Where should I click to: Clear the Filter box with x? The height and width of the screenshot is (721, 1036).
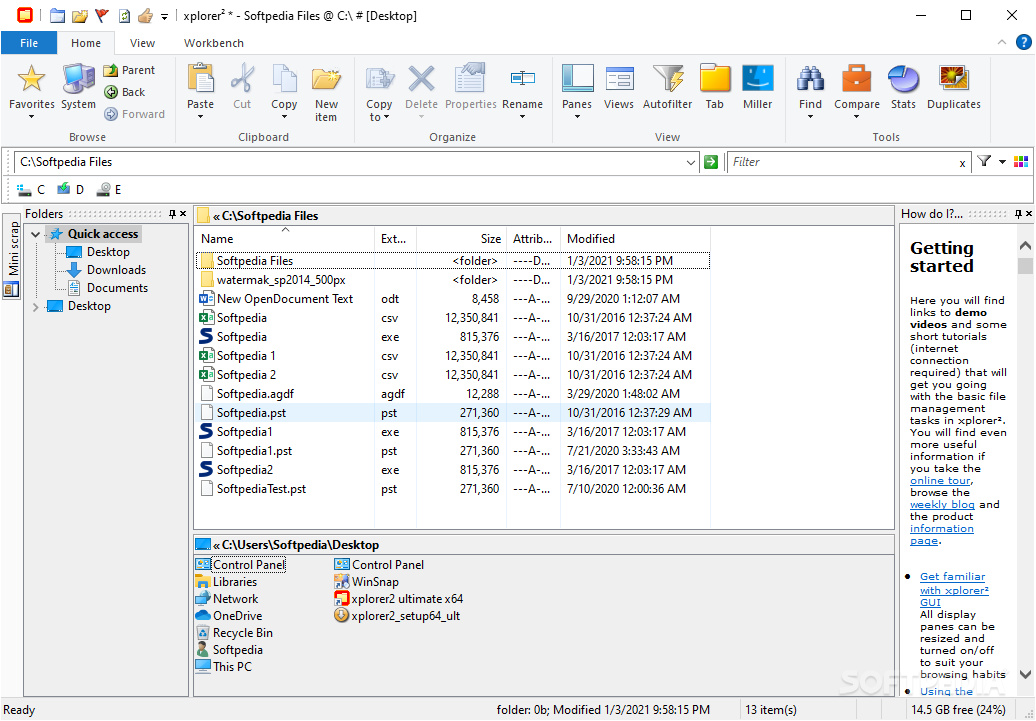962,163
